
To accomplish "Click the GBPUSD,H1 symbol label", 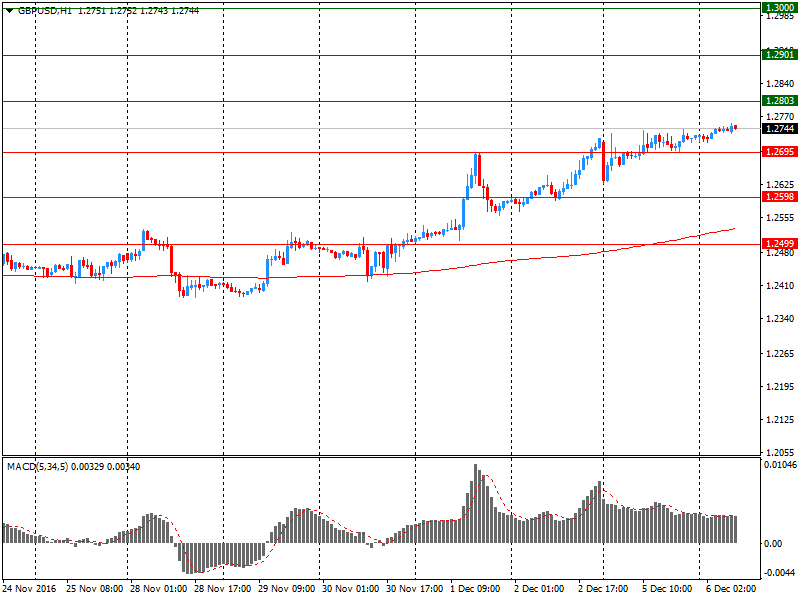I will (x=45, y=11).
